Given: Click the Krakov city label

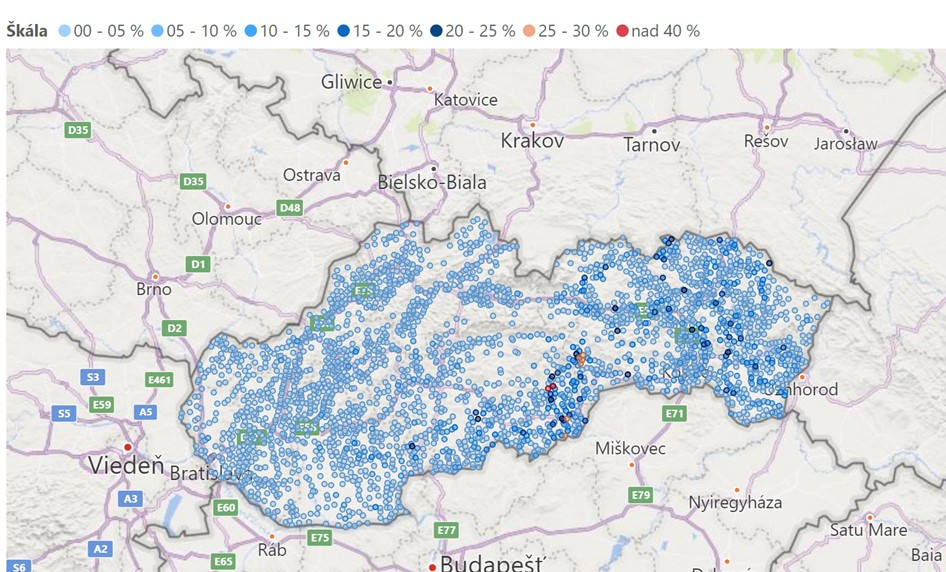Looking at the screenshot, I should (533, 141).
